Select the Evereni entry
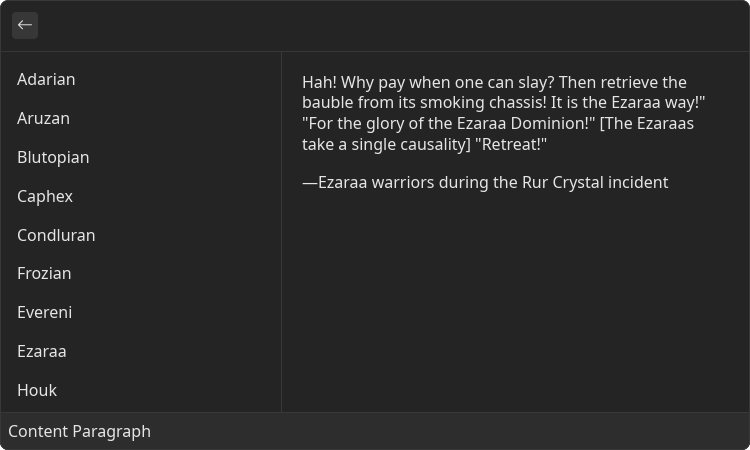 pos(141,312)
